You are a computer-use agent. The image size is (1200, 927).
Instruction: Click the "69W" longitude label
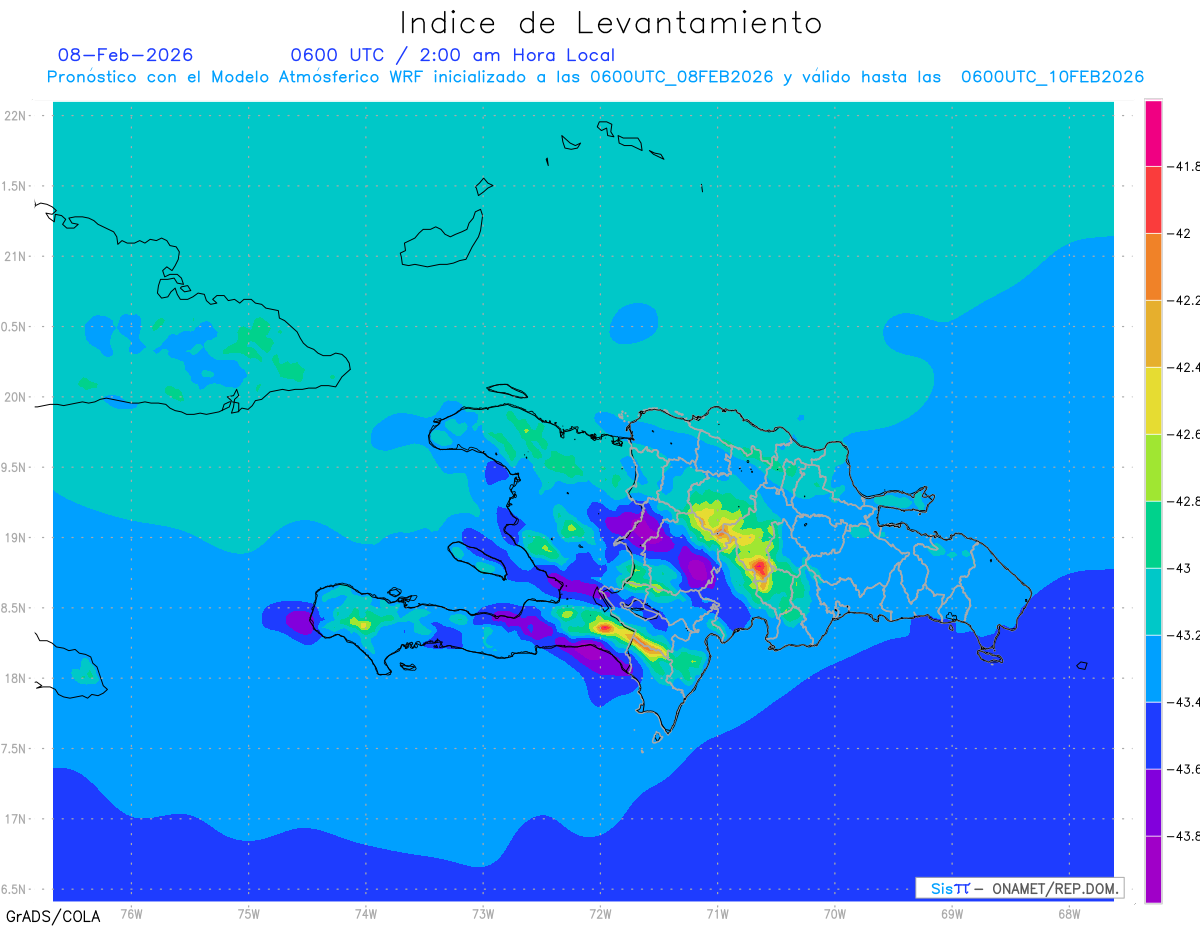(x=952, y=913)
